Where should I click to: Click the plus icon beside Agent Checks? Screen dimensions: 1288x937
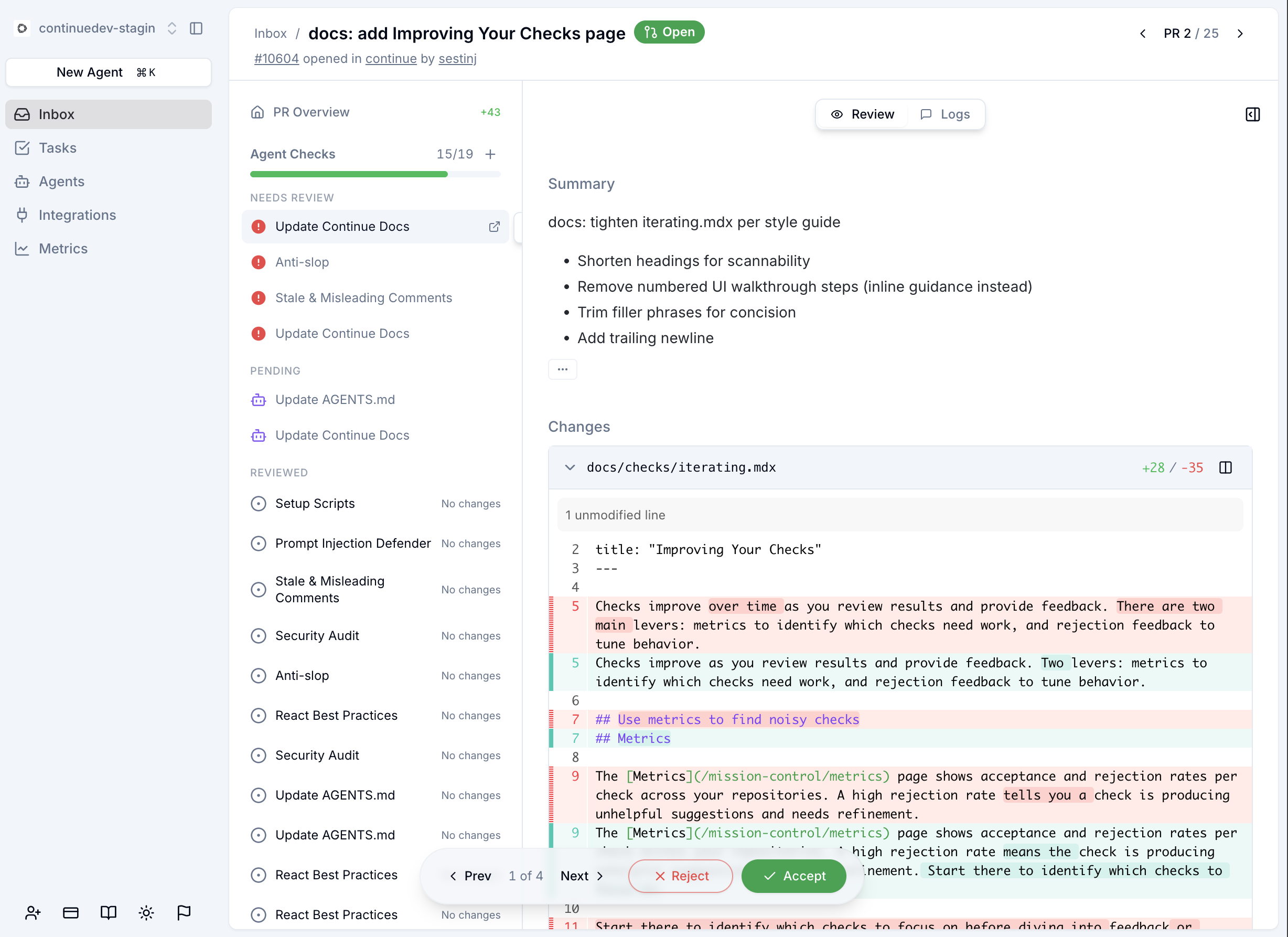491,154
